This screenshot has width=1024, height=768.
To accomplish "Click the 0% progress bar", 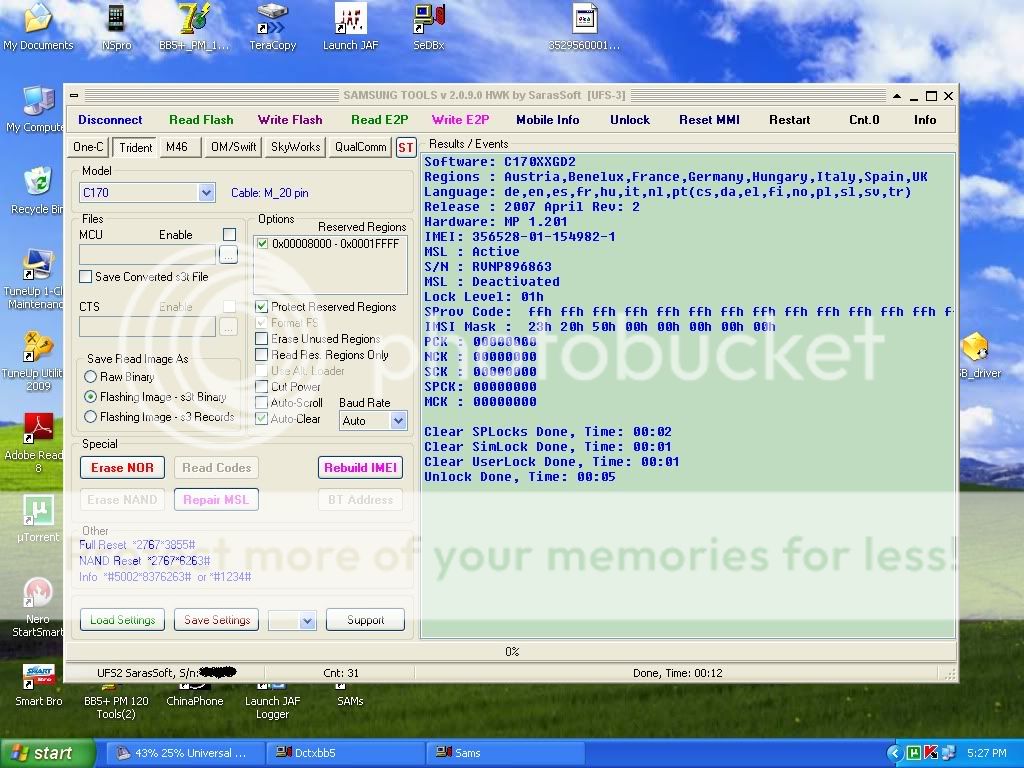I will click(511, 652).
